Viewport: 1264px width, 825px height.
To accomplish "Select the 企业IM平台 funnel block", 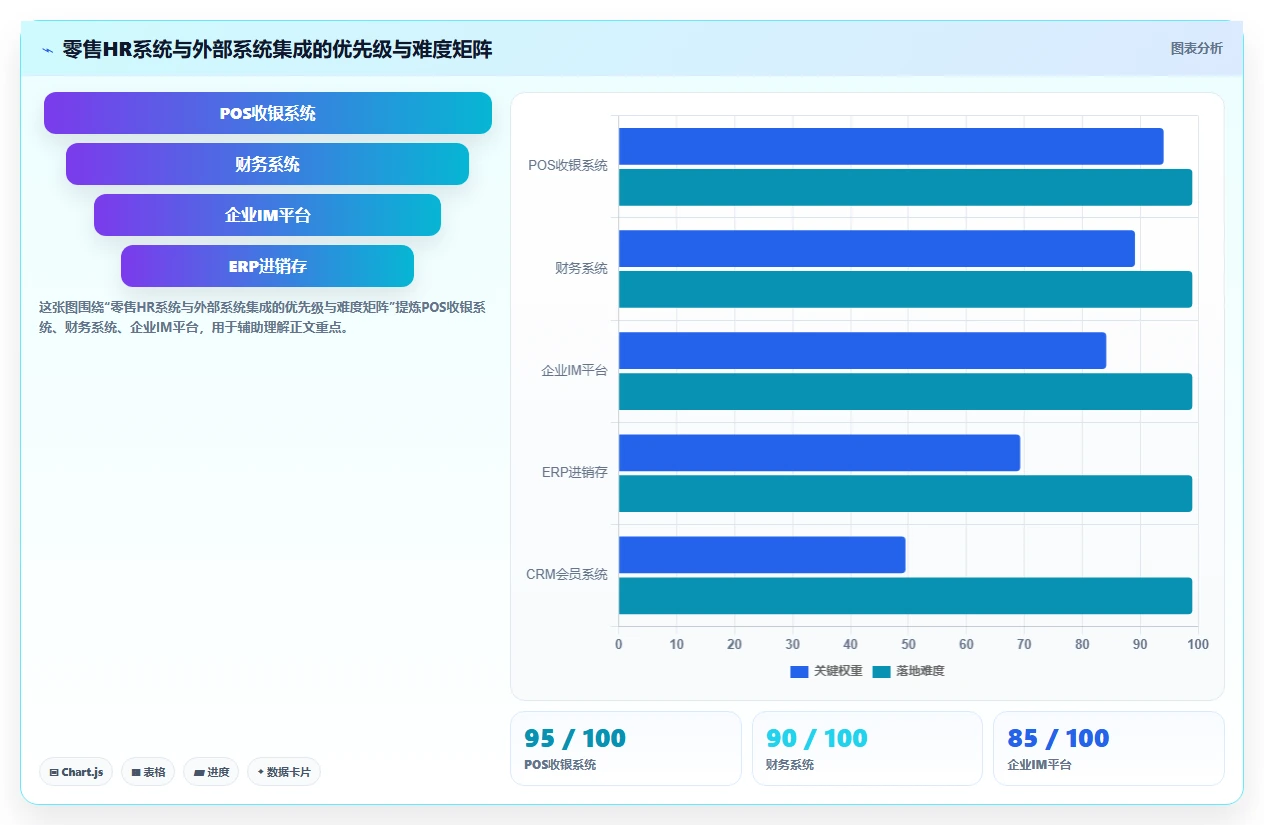I will [x=267, y=215].
